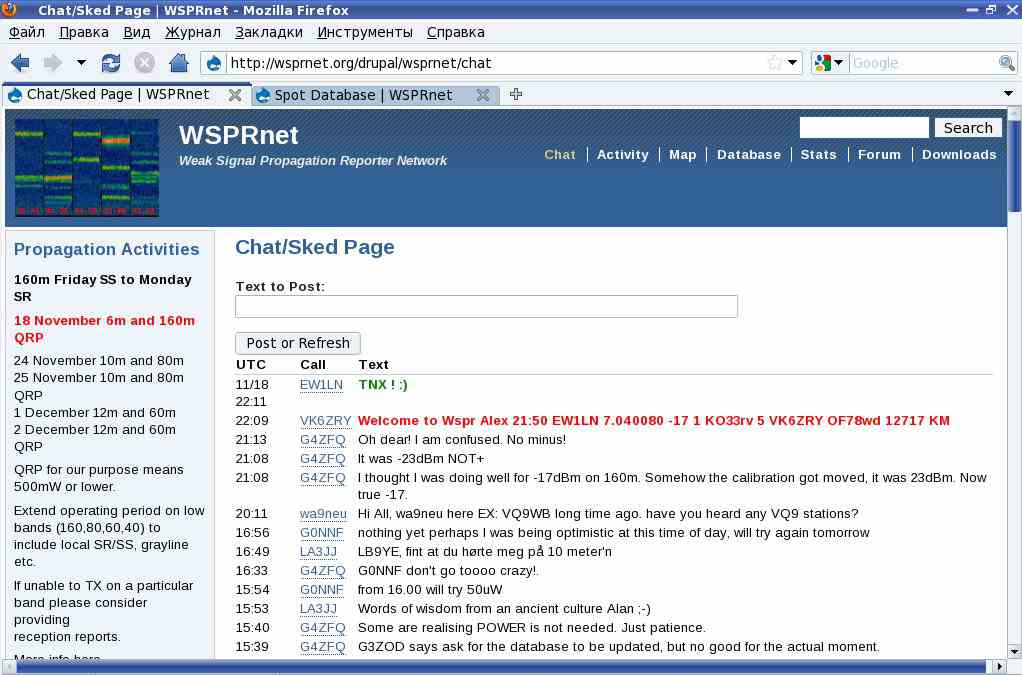Image resolution: width=1022 pixels, height=675 pixels.
Task: Click the Forward navigation arrow
Action: point(52,63)
